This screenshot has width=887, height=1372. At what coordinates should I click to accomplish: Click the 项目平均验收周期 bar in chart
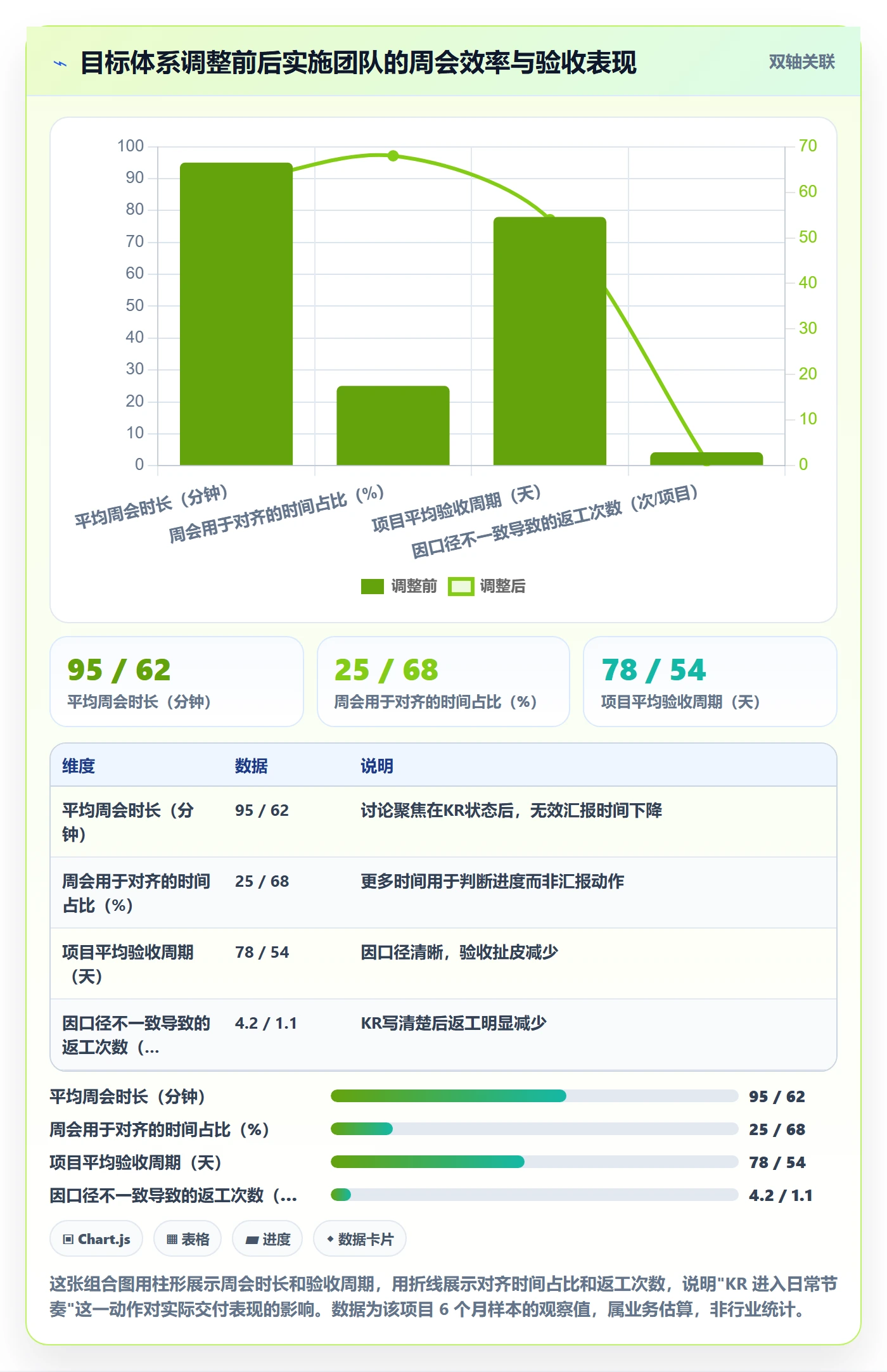[550, 341]
